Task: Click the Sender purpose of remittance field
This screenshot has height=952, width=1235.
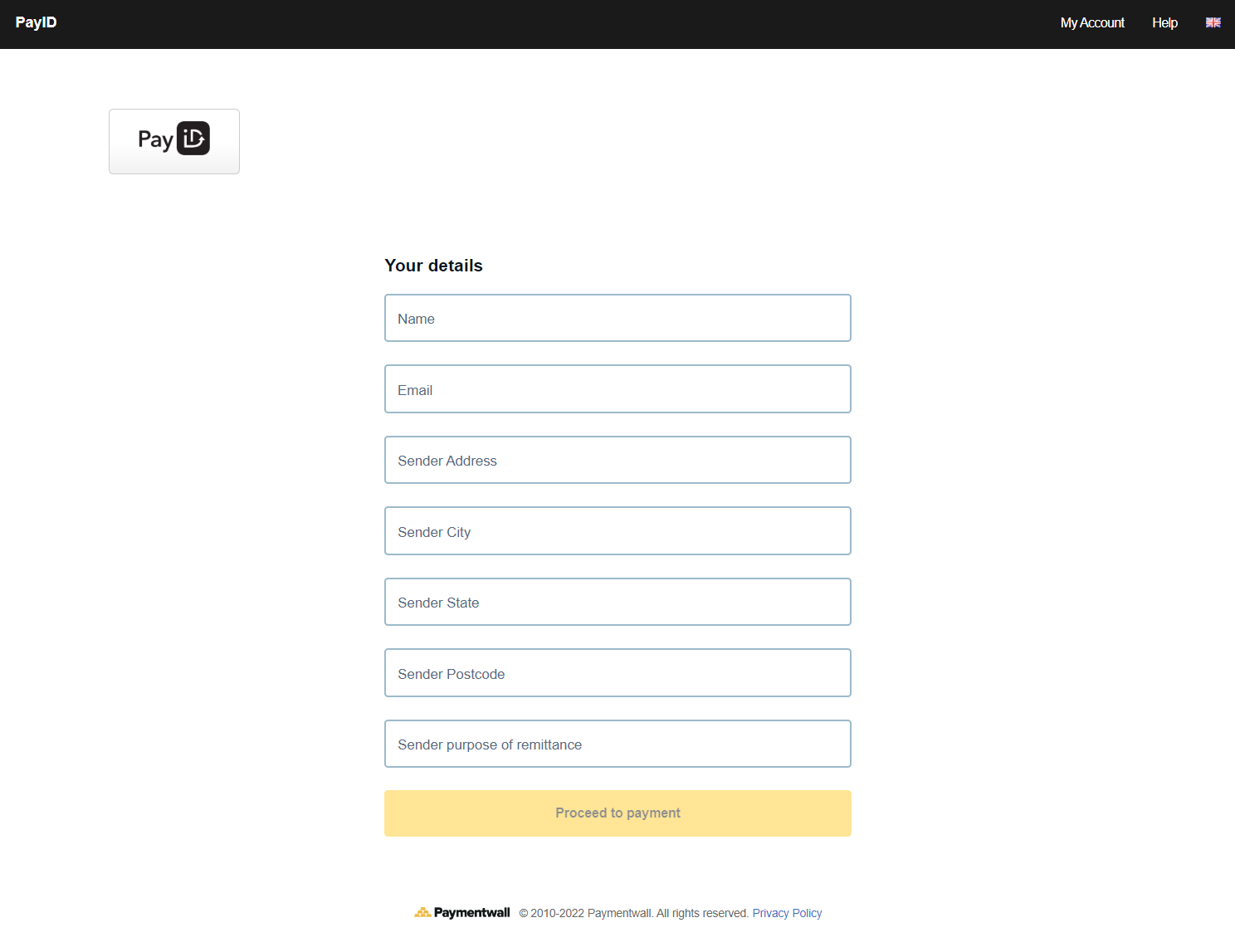Action: pos(617,744)
